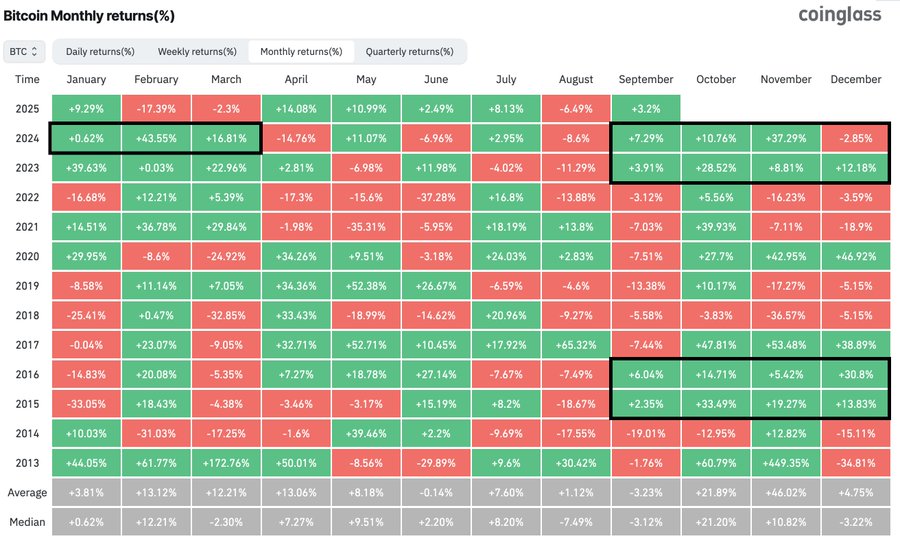Open the BTC coin selector dropdown

(x=25, y=51)
